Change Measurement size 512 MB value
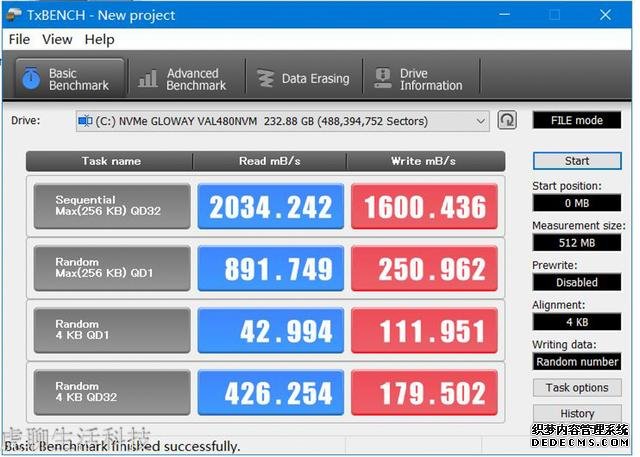640x457 pixels. tap(577, 243)
